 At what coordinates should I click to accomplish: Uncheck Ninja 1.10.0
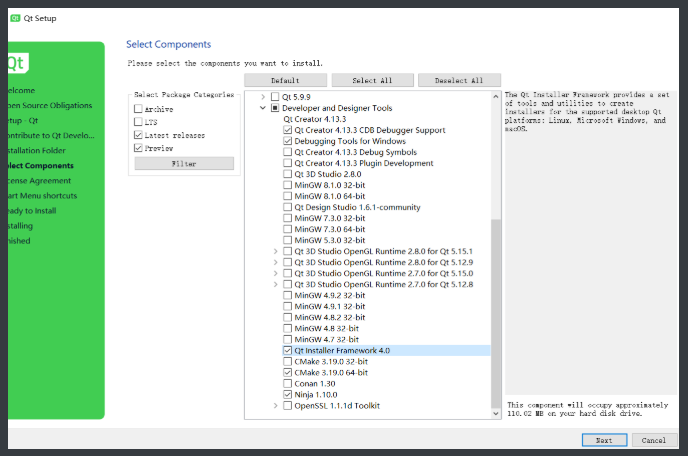tap(287, 395)
